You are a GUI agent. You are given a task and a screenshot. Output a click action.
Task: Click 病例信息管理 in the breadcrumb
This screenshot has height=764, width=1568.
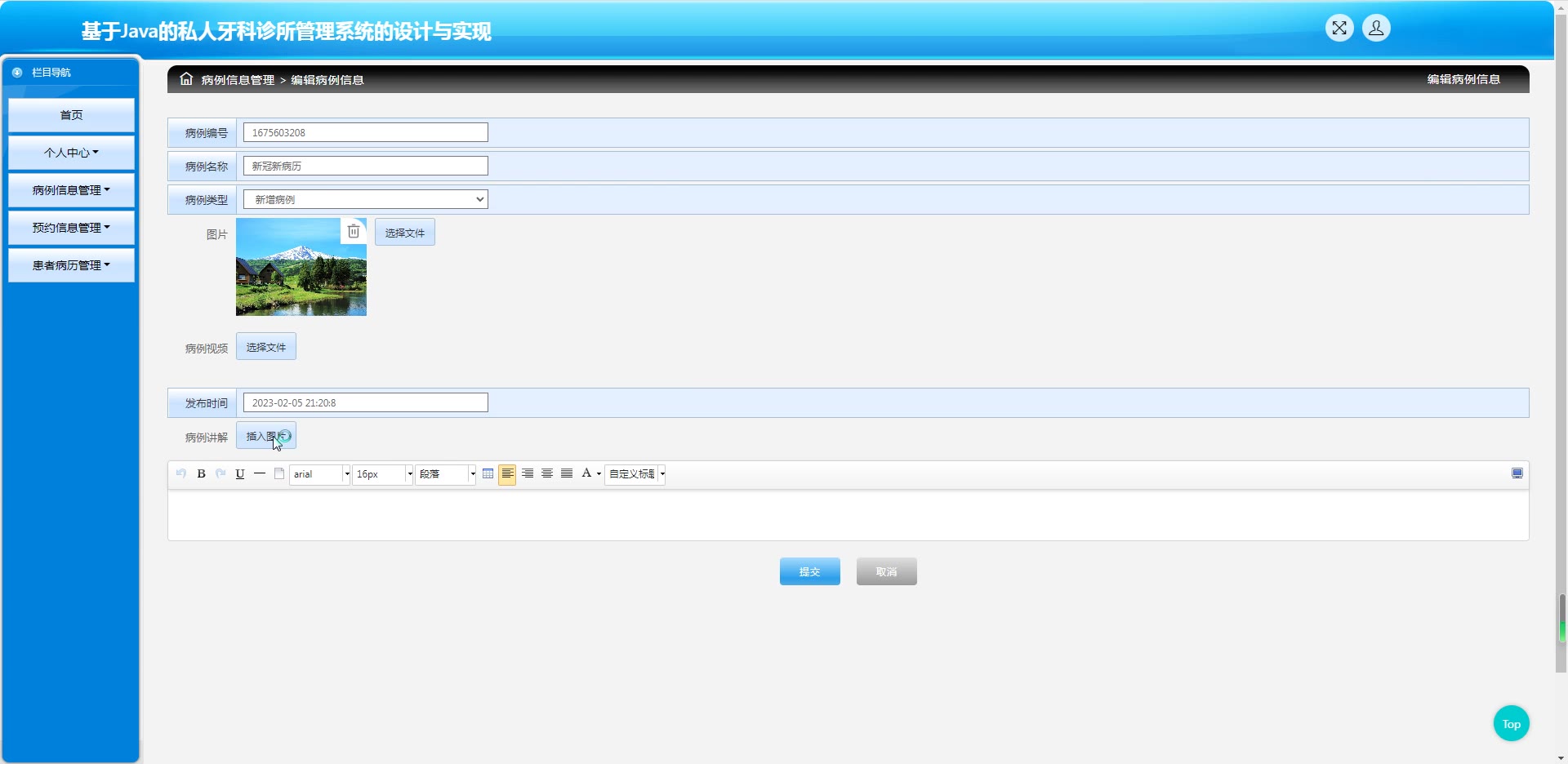238,80
